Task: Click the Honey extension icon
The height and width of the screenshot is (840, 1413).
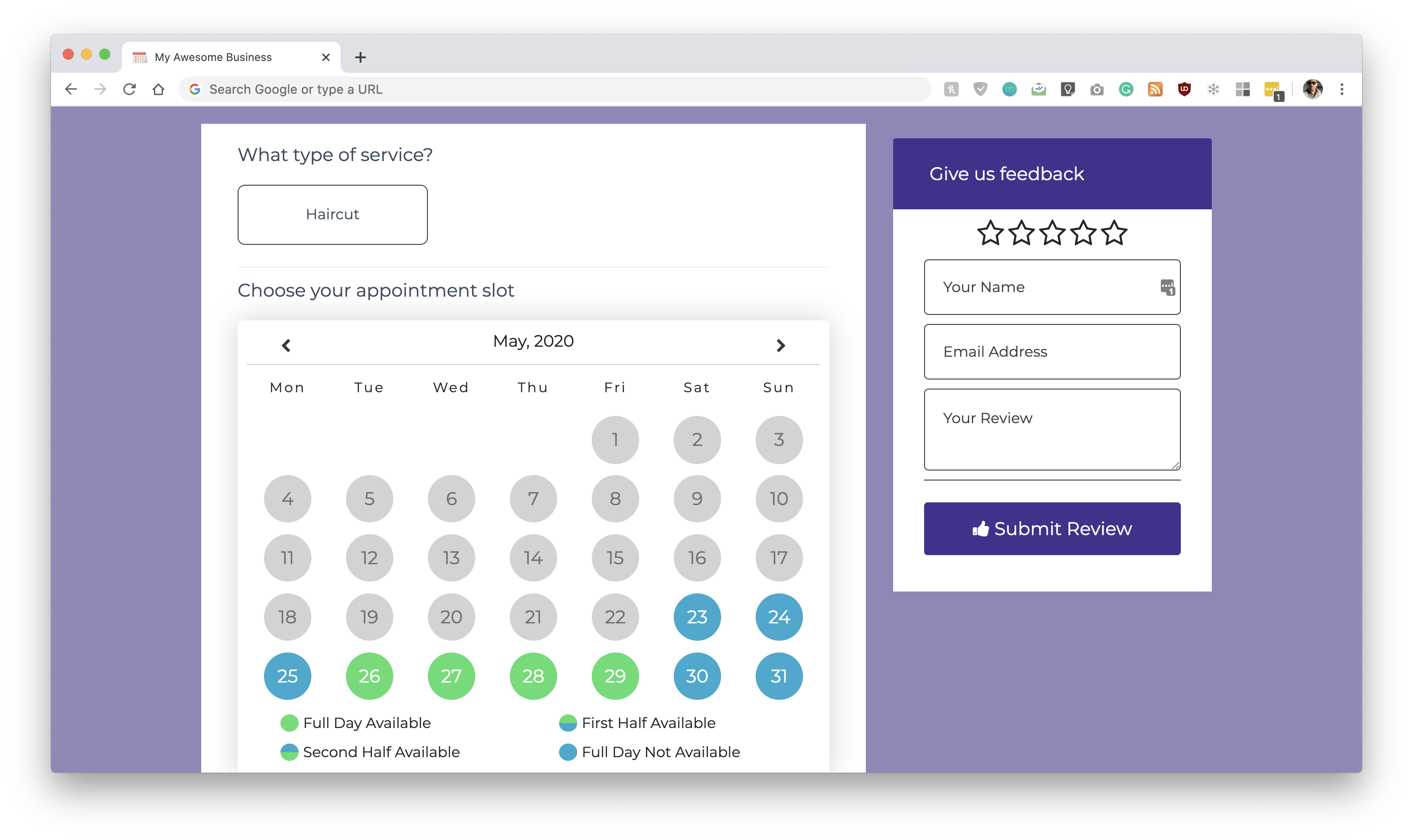Action: pyautogui.click(x=951, y=90)
